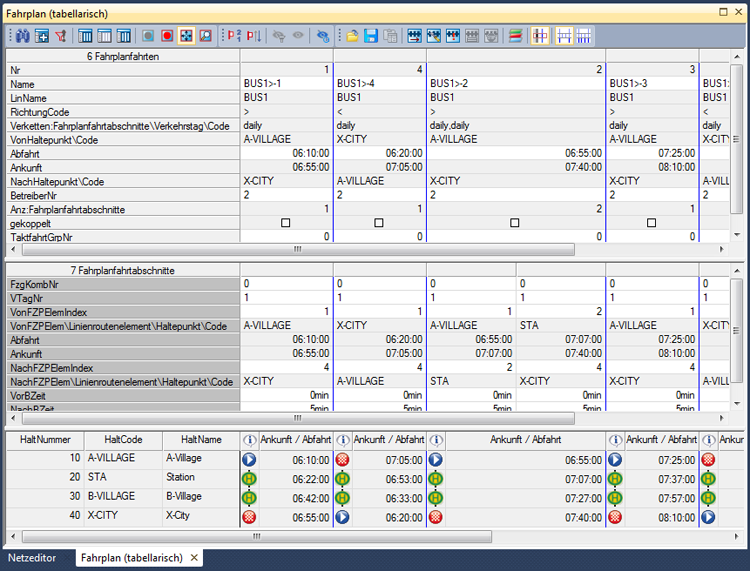Click the red record-style synchronization icon
Image resolution: width=750 pixels, height=571 pixels.
pyautogui.click(x=167, y=35)
